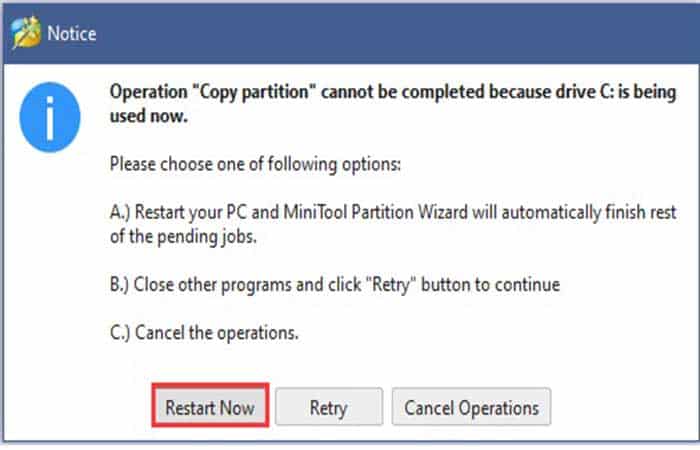This screenshot has height=450, width=700.
Task: Click the "of the pending jobs." line
Action: click(183, 237)
